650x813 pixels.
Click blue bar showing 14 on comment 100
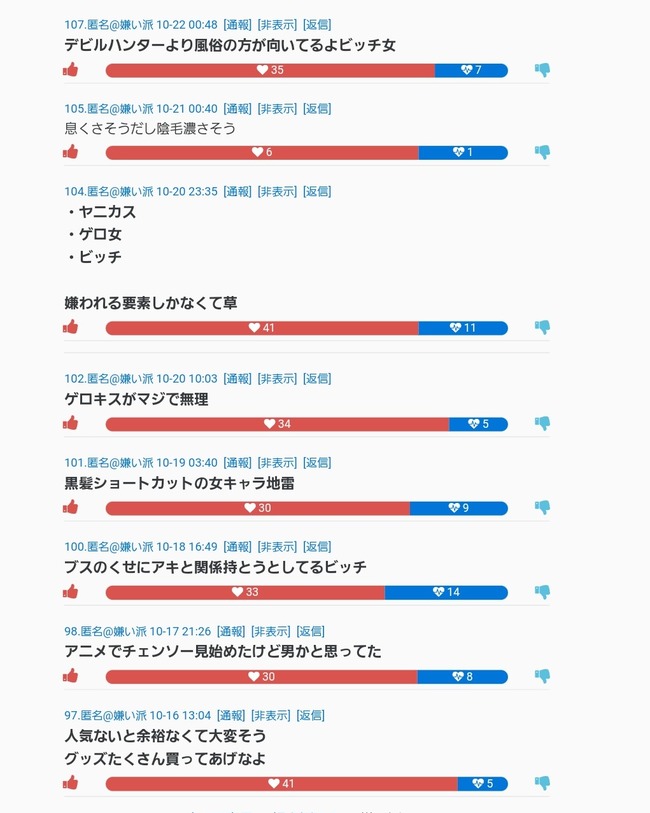tap(446, 592)
